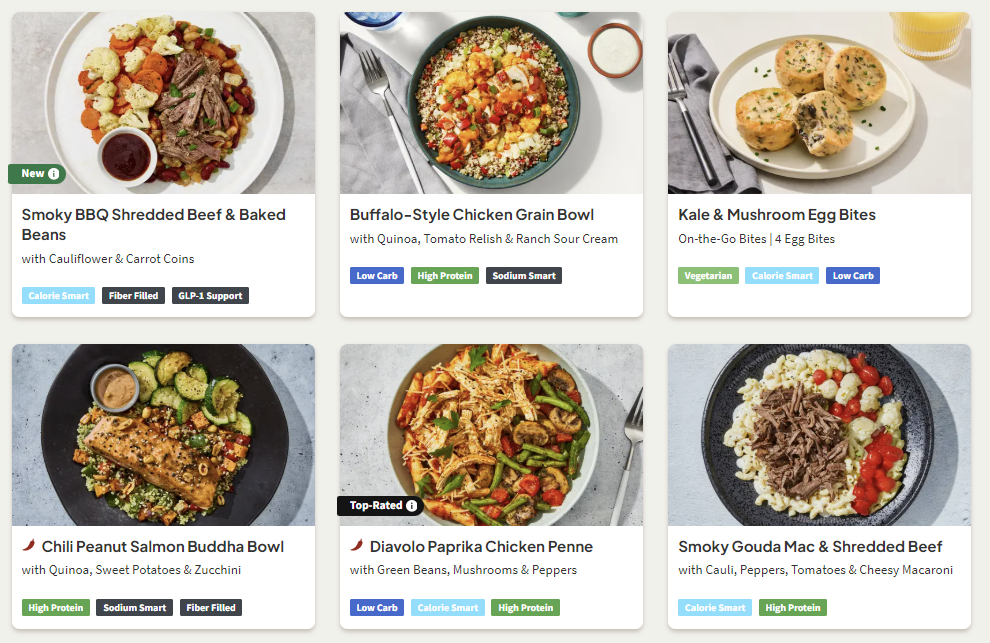Select the Sodium Smart tag on Buffalo Chicken
This screenshot has height=643, width=990.
coord(524,276)
